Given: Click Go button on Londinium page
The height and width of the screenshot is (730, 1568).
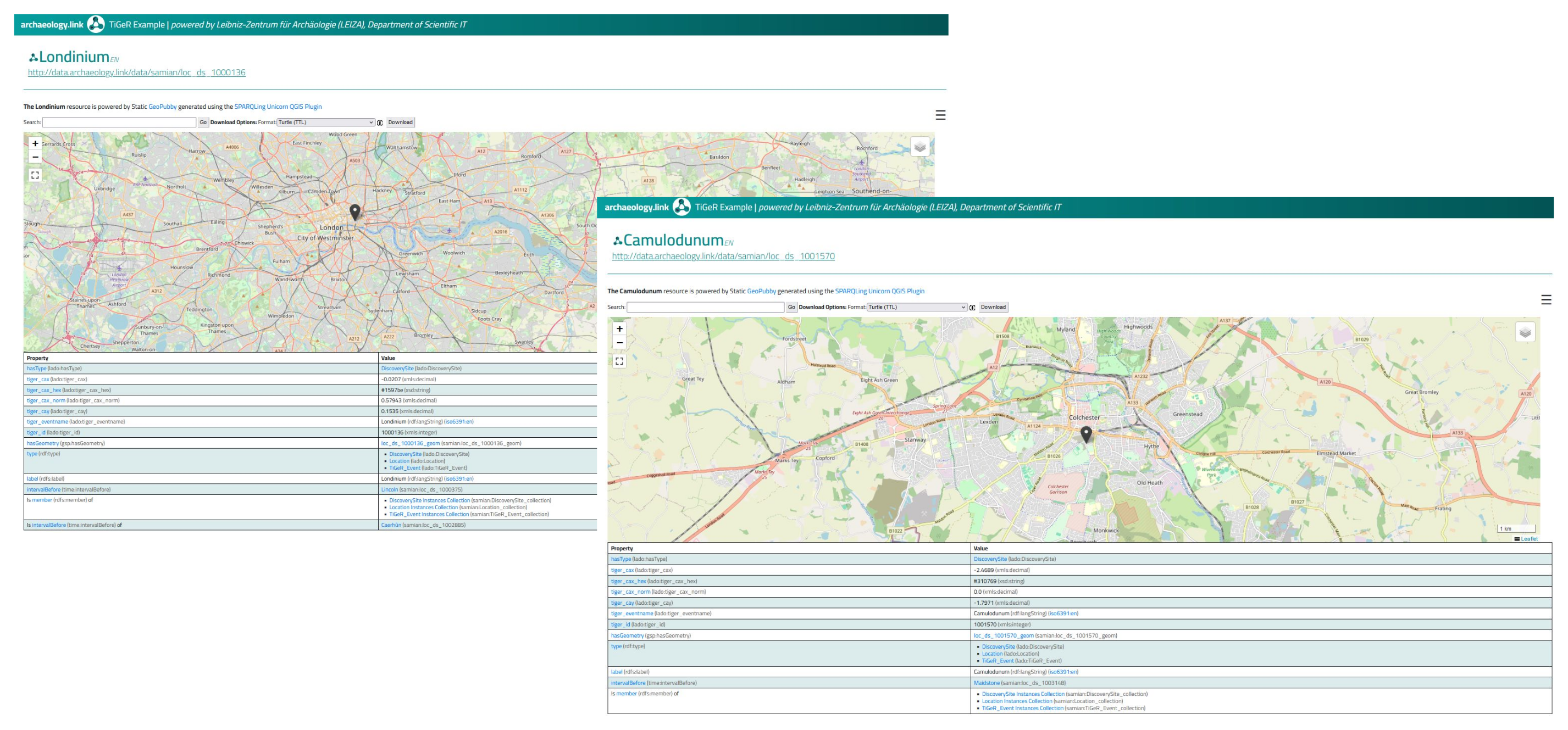Looking at the screenshot, I should [x=203, y=122].
